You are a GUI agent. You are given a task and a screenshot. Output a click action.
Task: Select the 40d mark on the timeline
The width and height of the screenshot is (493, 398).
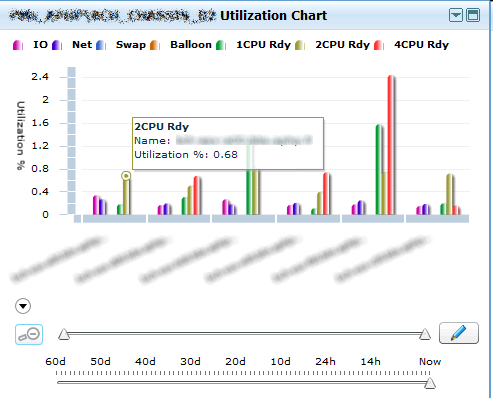145,362
